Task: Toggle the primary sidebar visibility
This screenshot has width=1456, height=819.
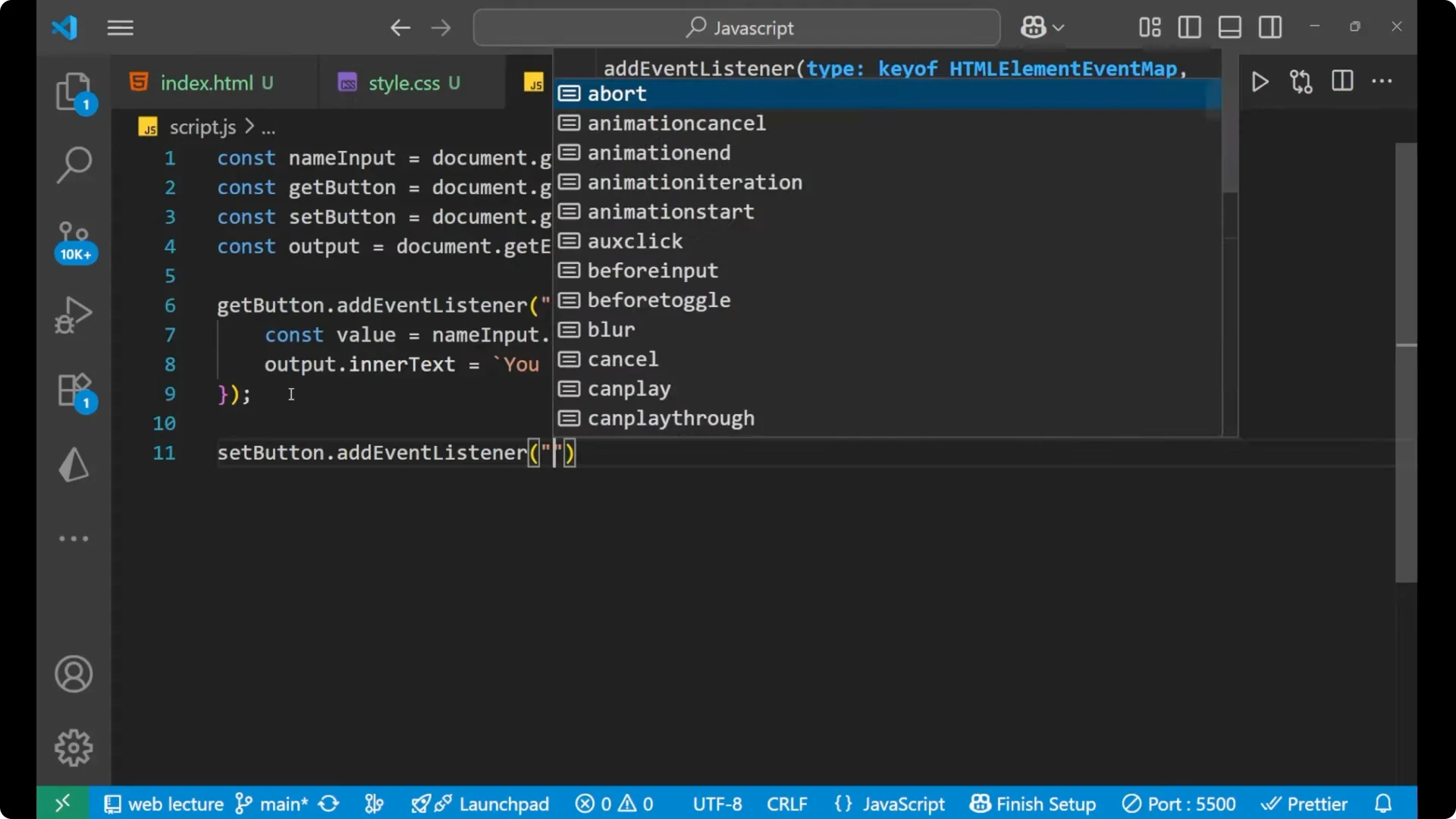Action: (1189, 27)
